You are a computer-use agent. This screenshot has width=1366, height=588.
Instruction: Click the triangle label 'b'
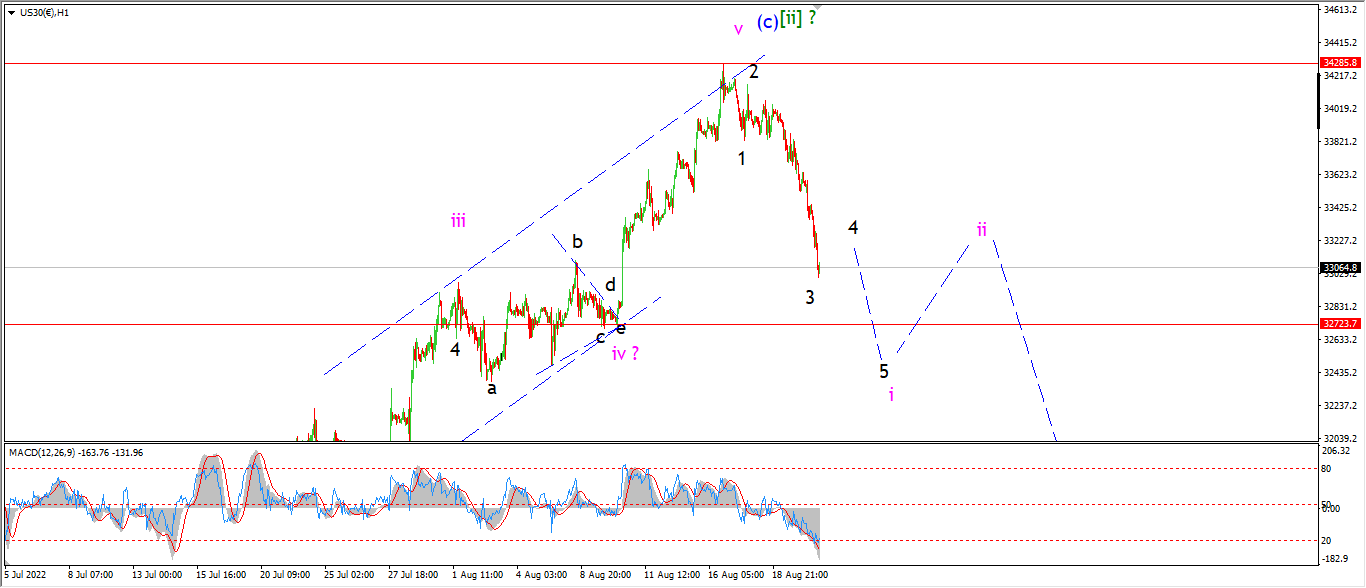[x=577, y=241]
